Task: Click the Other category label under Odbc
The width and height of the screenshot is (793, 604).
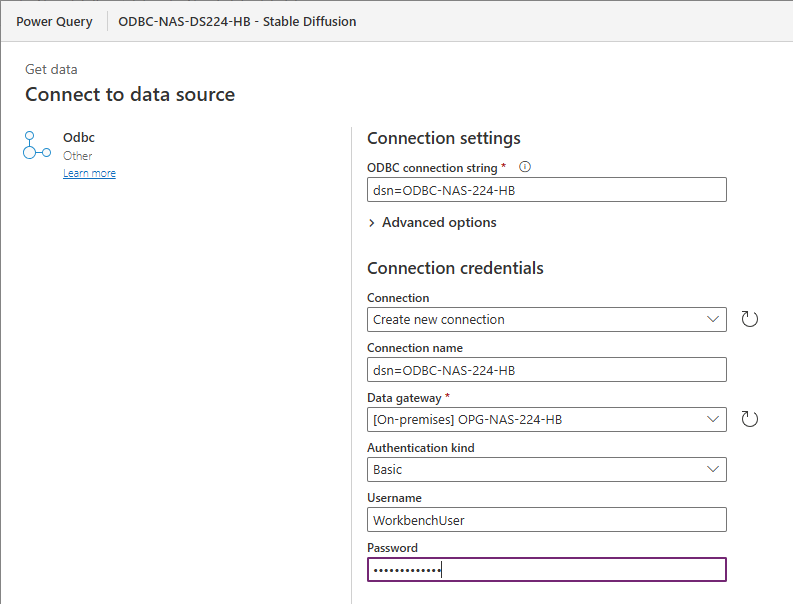Action: tap(77, 156)
